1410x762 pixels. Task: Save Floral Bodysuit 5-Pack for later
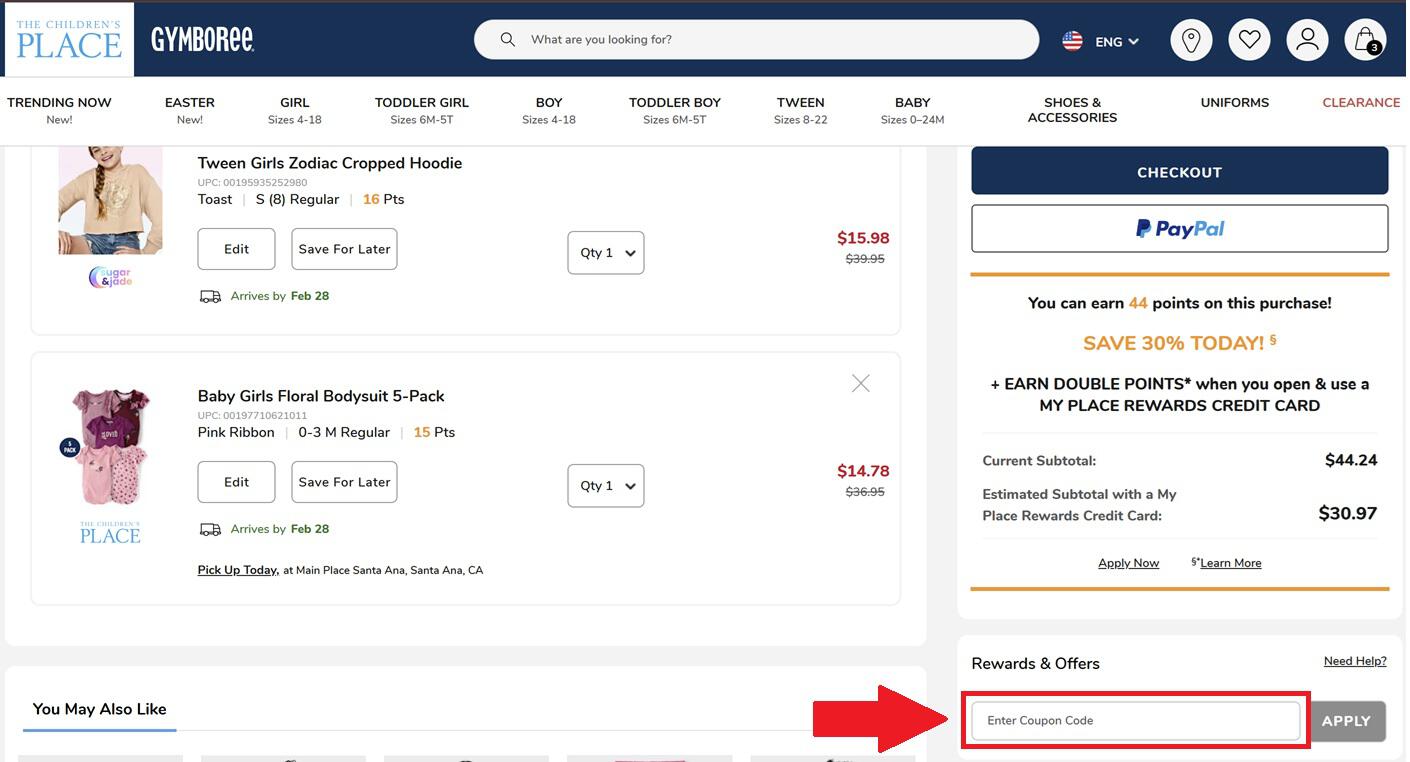pos(344,482)
